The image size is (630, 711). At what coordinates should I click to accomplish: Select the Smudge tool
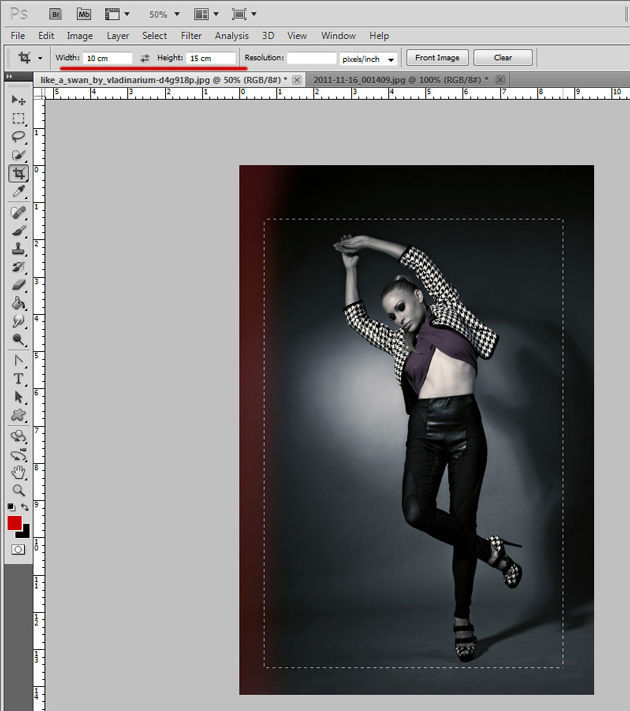coord(18,321)
